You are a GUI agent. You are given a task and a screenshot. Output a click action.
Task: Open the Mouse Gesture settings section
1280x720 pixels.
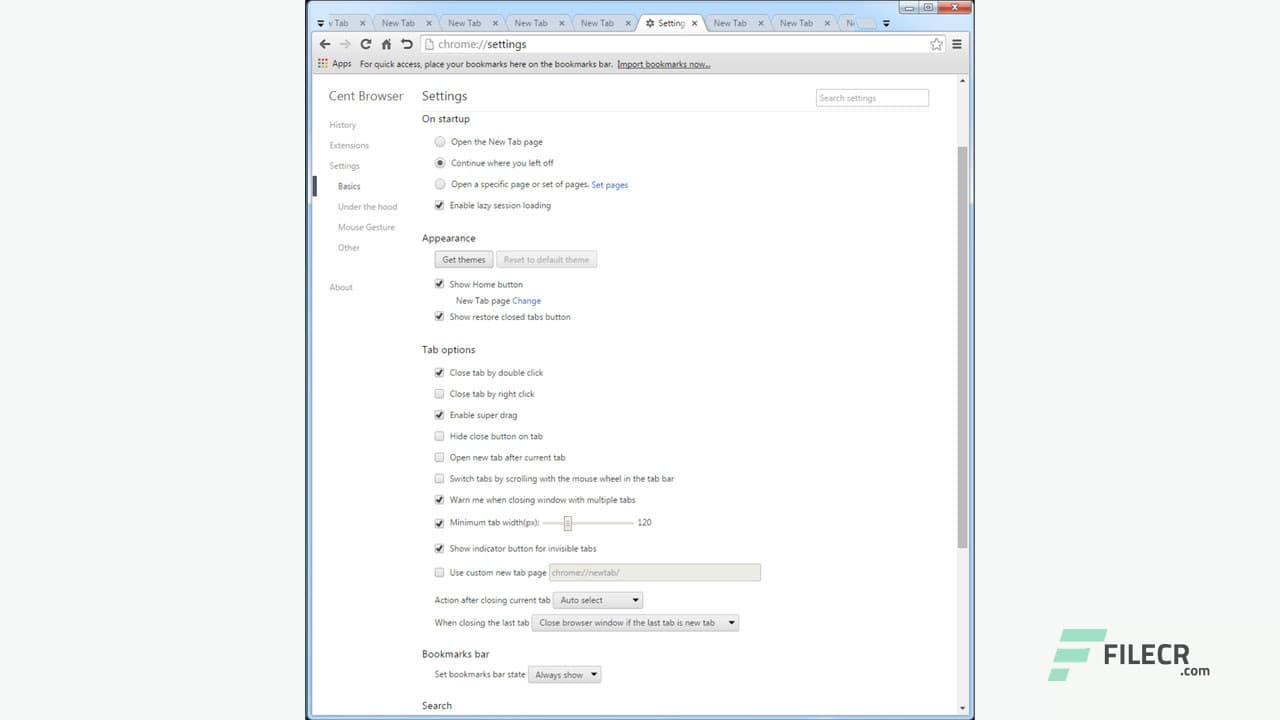click(x=366, y=227)
